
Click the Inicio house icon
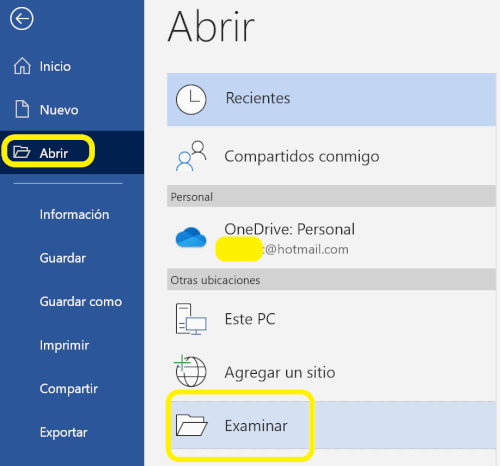coord(22,65)
